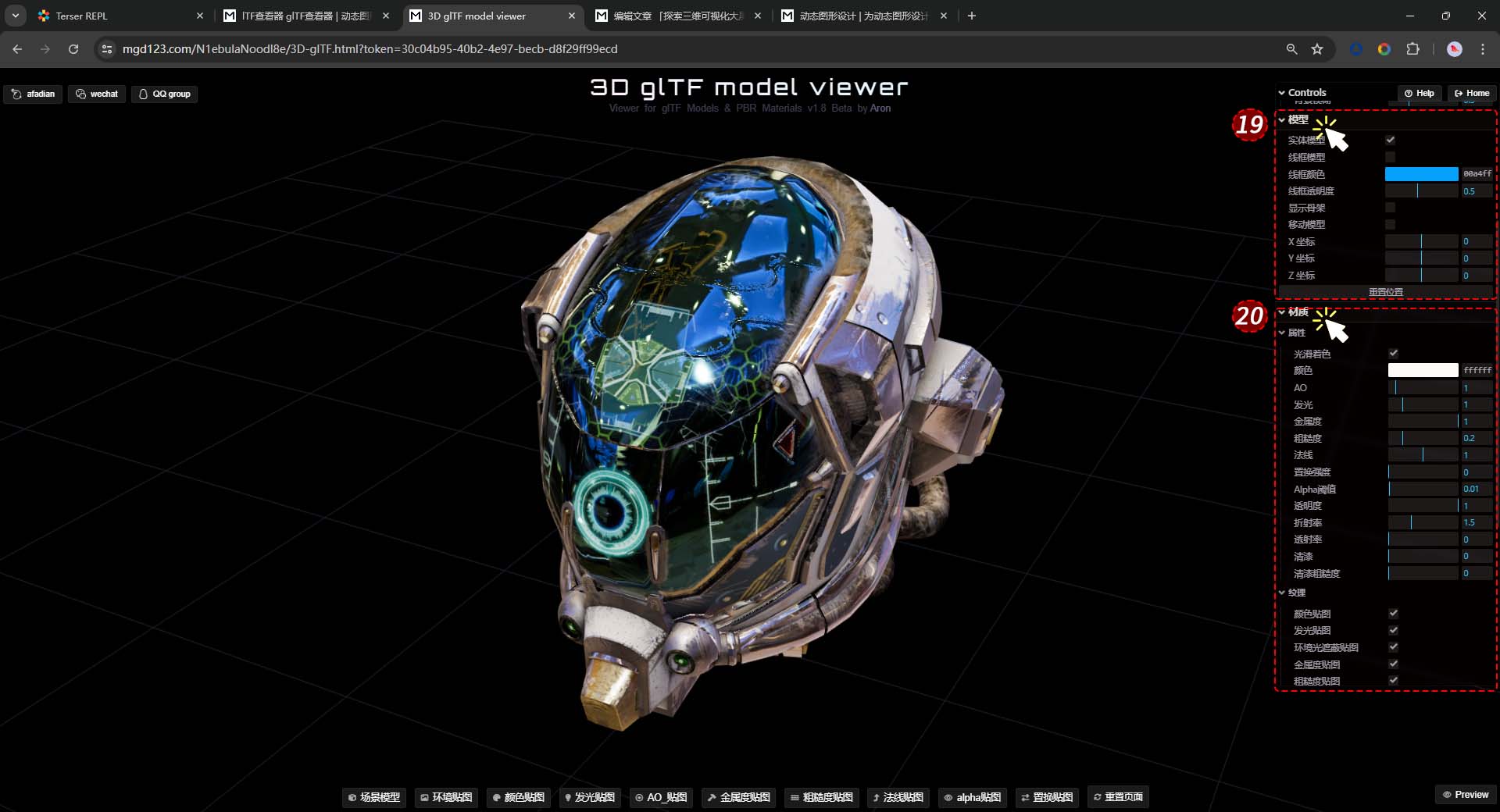Click the 金属度贴图 metalness map button

[738, 797]
